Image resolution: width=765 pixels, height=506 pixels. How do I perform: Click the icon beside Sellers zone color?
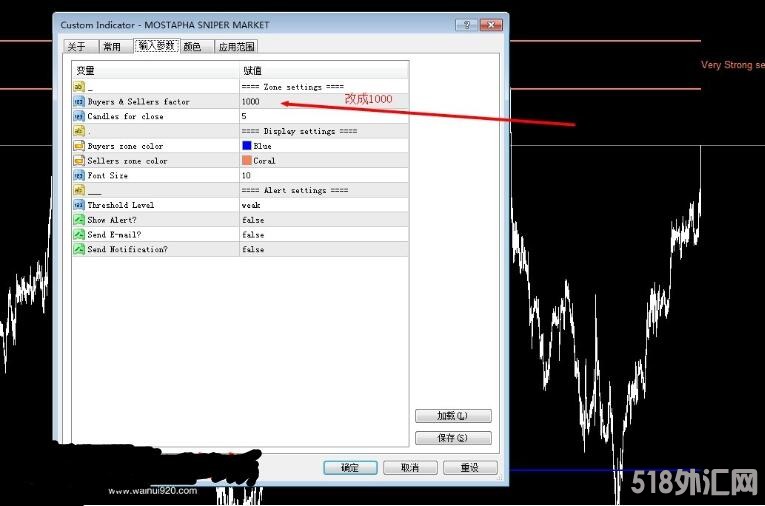[79, 161]
